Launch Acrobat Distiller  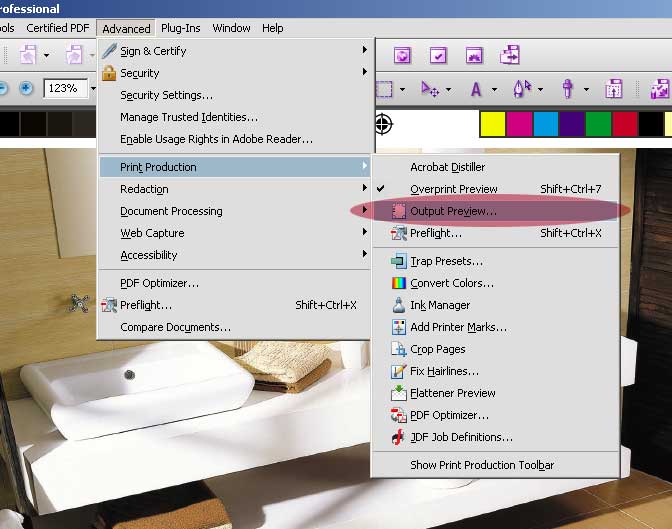[x=495, y=167]
